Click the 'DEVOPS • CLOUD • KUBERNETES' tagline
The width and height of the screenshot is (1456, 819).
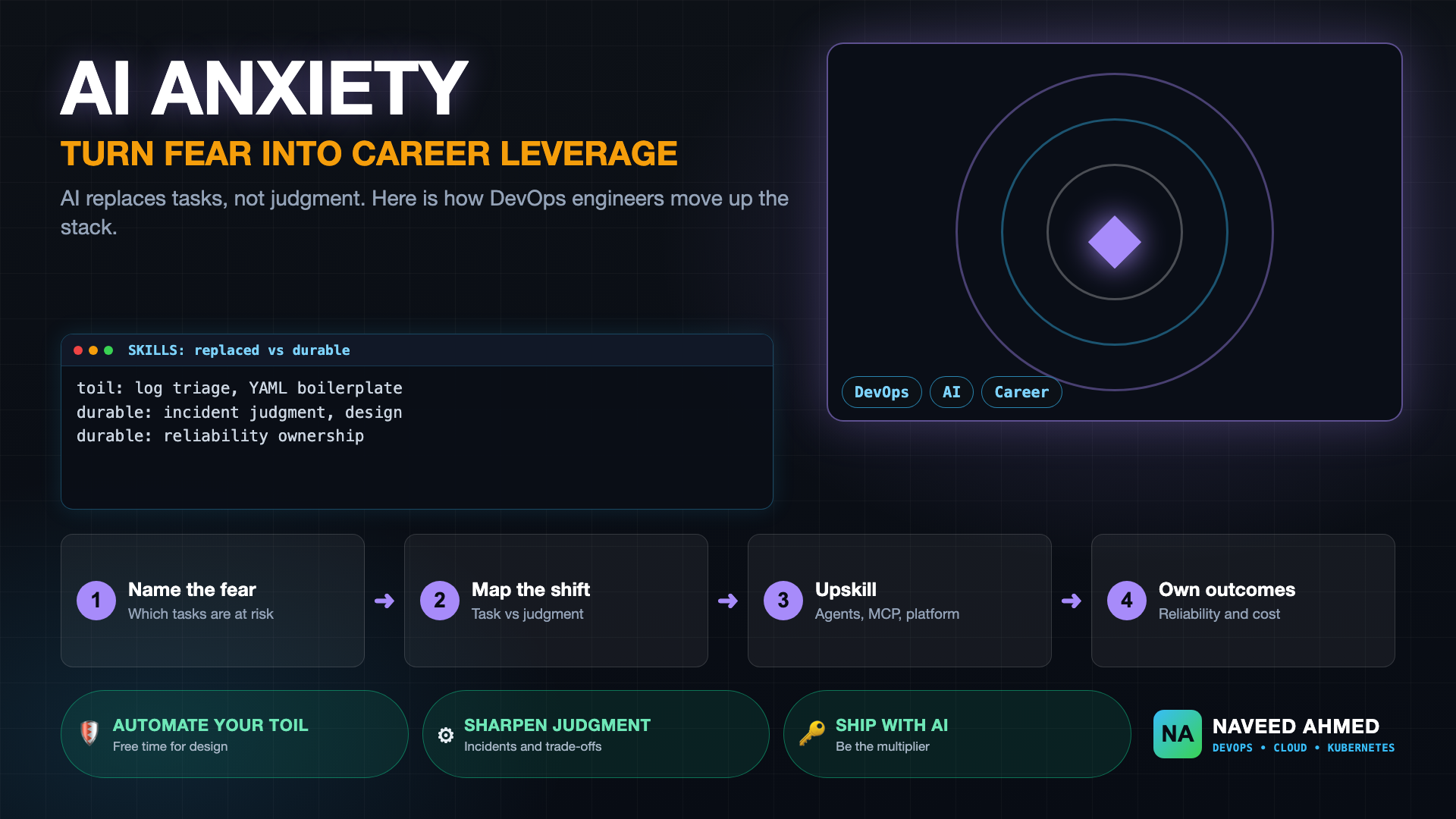point(1304,748)
